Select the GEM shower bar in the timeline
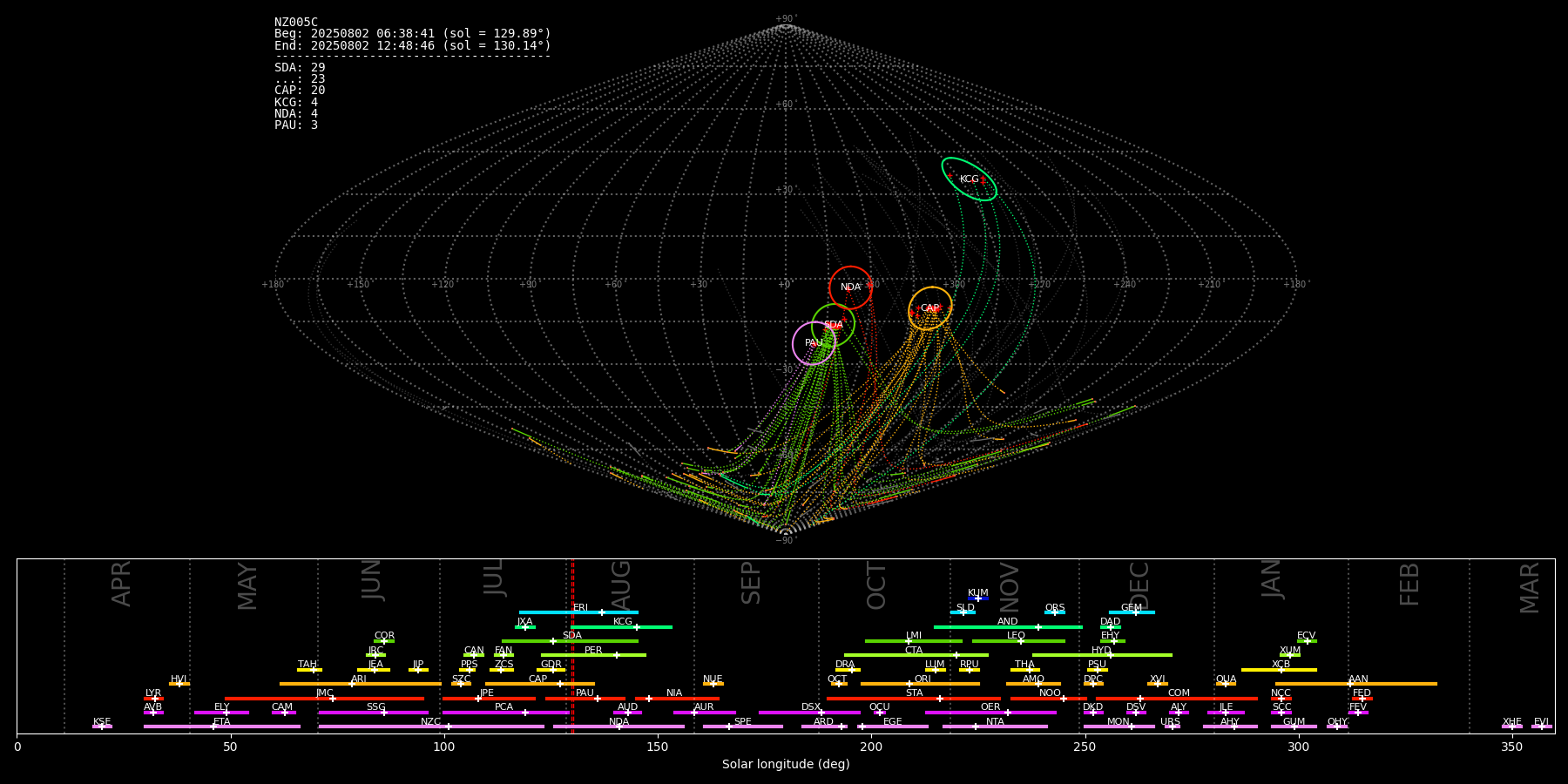This screenshot has height=784, width=1568. (x=1132, y=612)
